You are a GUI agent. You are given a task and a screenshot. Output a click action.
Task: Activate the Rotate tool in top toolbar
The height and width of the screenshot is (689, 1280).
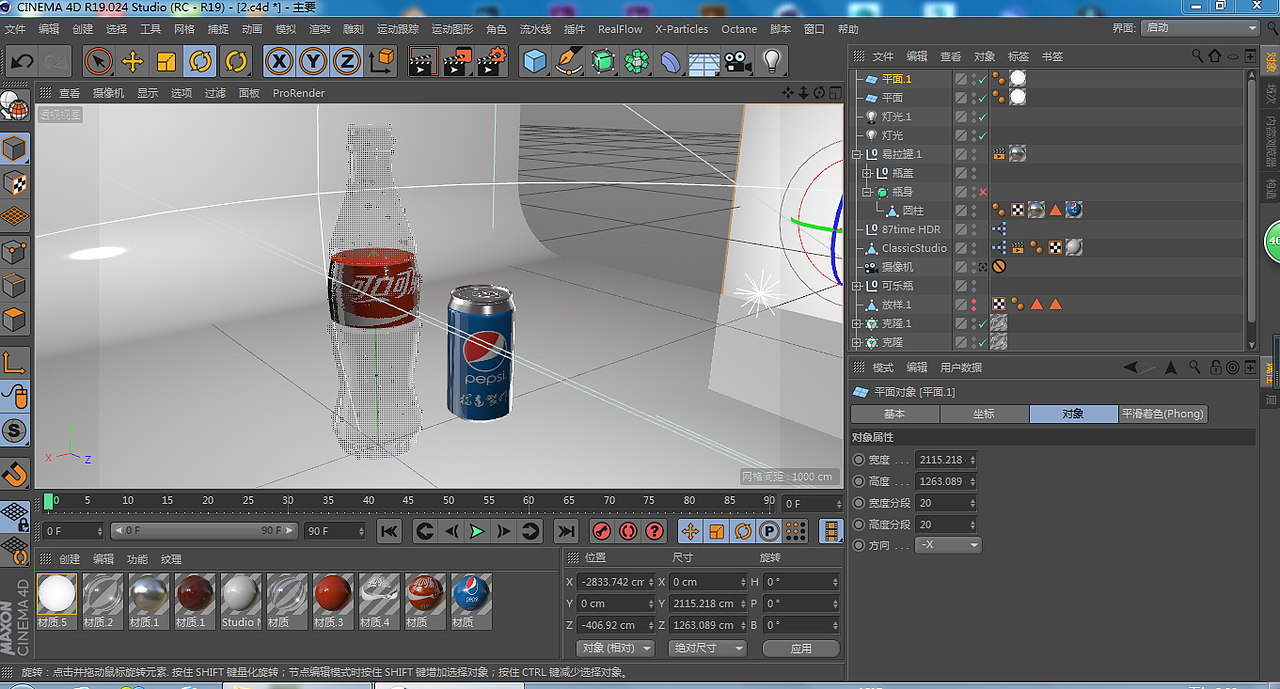[x=200, y=61]
